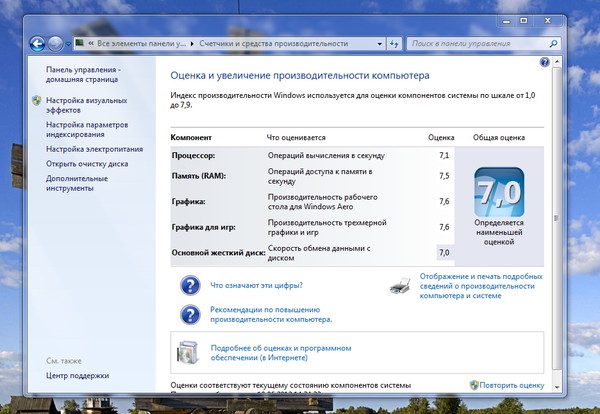
Task: Click the 7,0 base score badge
Action: click(499, 192)
